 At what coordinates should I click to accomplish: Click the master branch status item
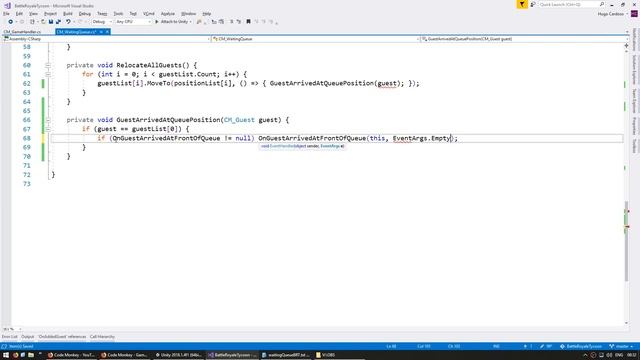[x=622, y=346]
